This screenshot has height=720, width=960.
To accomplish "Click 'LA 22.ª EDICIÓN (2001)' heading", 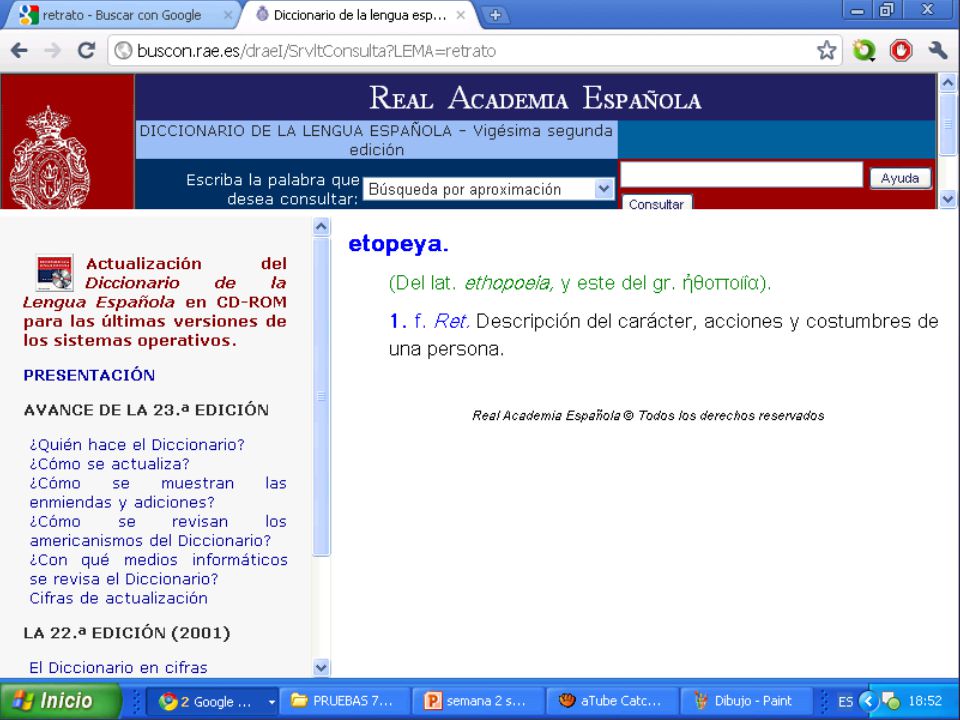I will [x=127, y=633].
